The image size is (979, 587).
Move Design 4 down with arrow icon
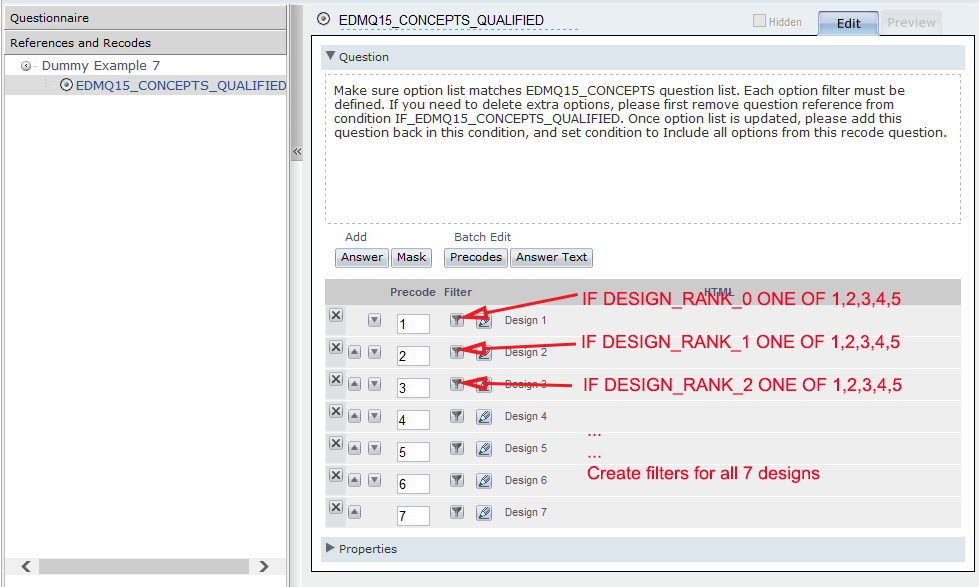pos(375,416)
